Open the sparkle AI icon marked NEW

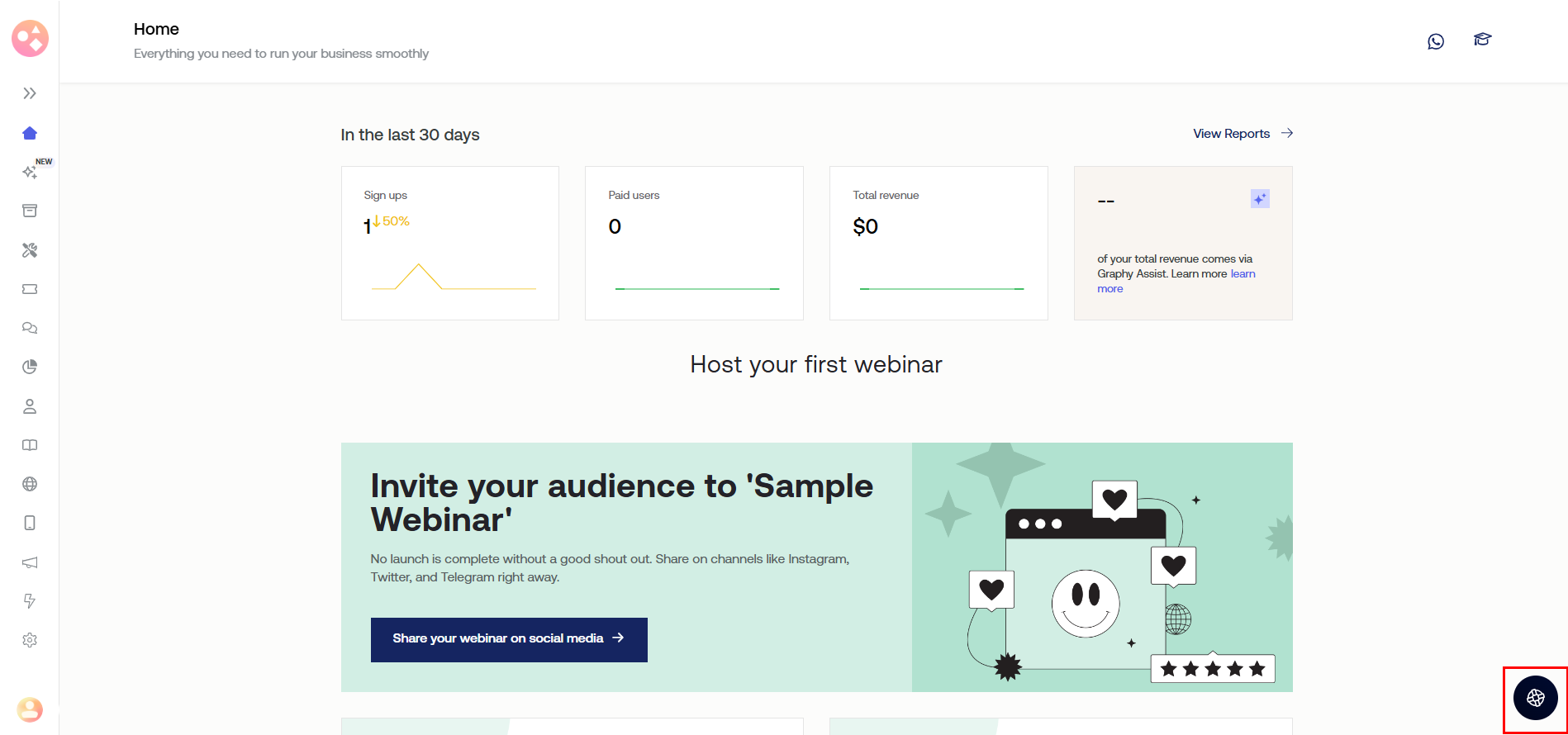(30, 172)
